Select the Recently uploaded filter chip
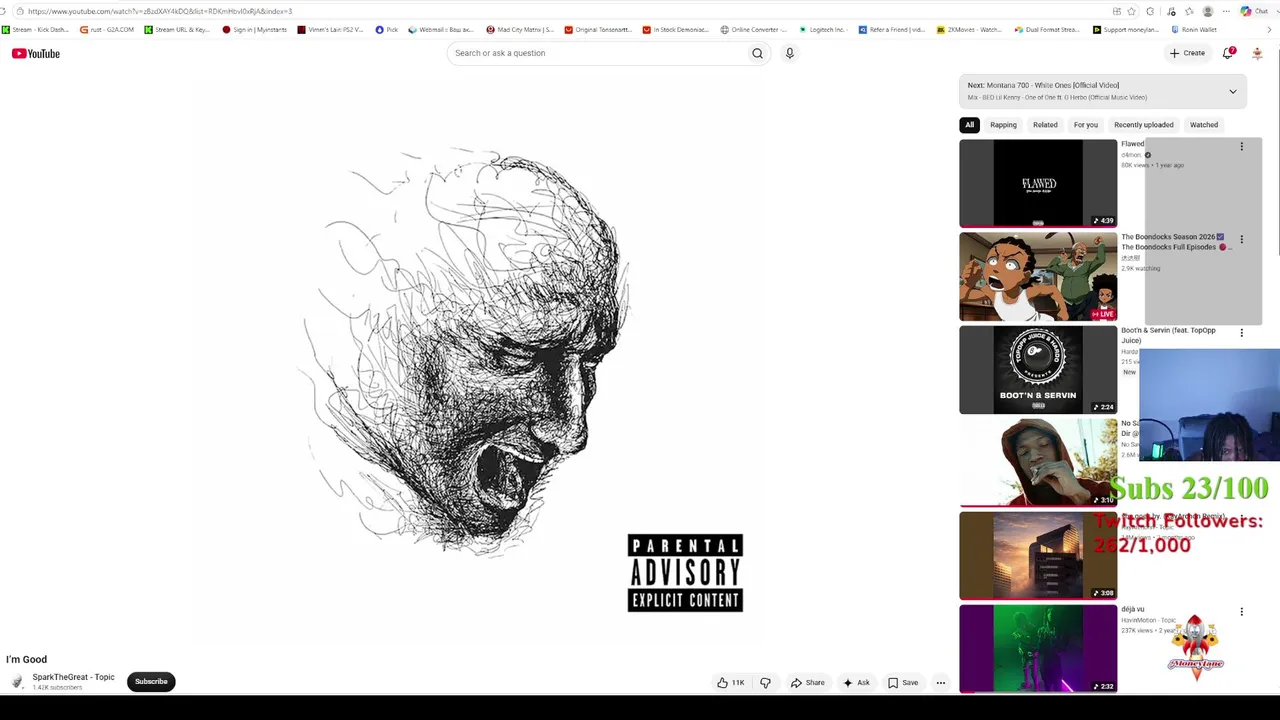This screenshot has width=1280, height=720. pyautogui.click(x=1144, y=125)
